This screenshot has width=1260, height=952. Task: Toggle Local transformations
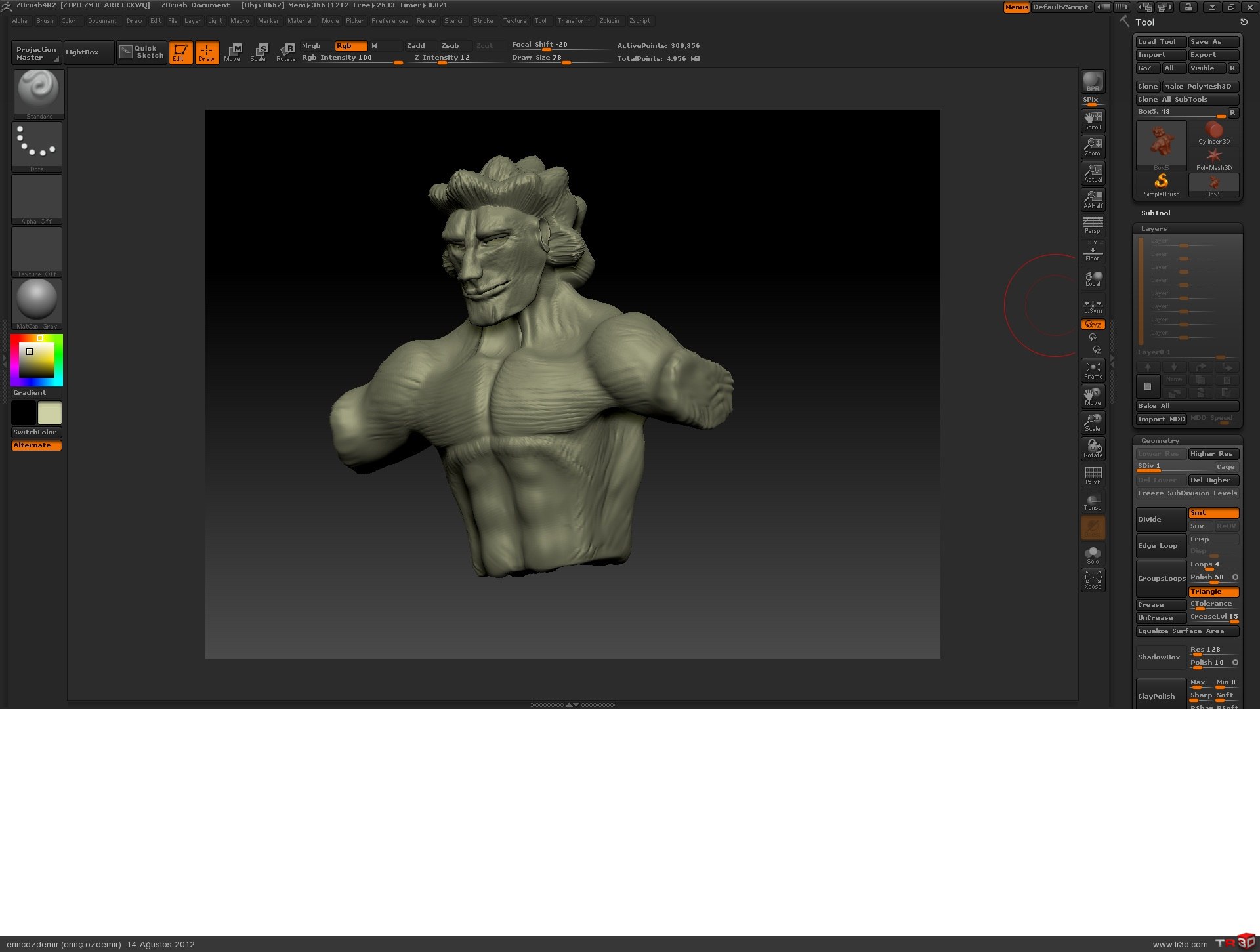(x=1093, y=278)
